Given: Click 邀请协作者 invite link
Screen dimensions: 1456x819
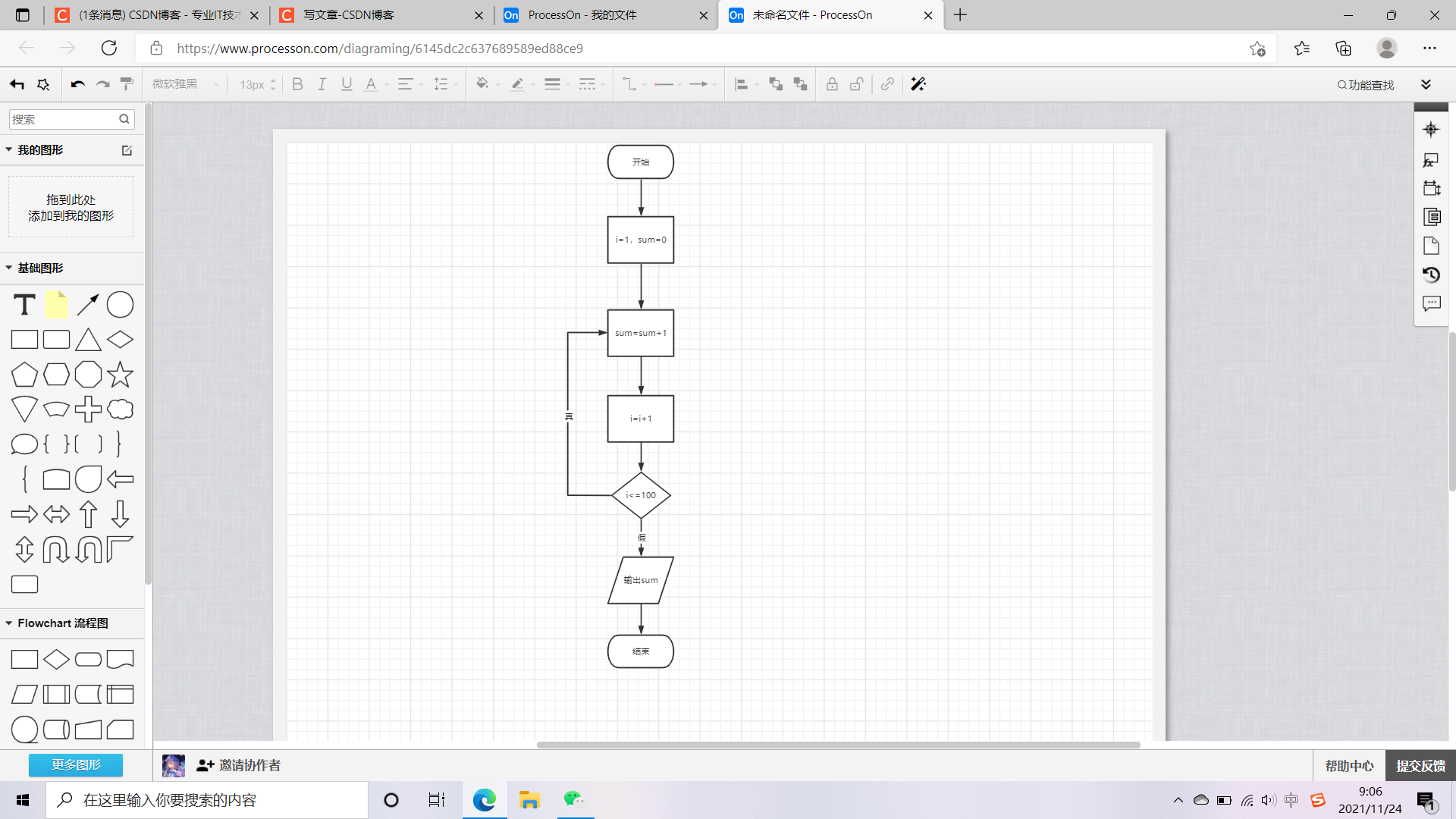Looking at the screenshot, I should (249, 765).
